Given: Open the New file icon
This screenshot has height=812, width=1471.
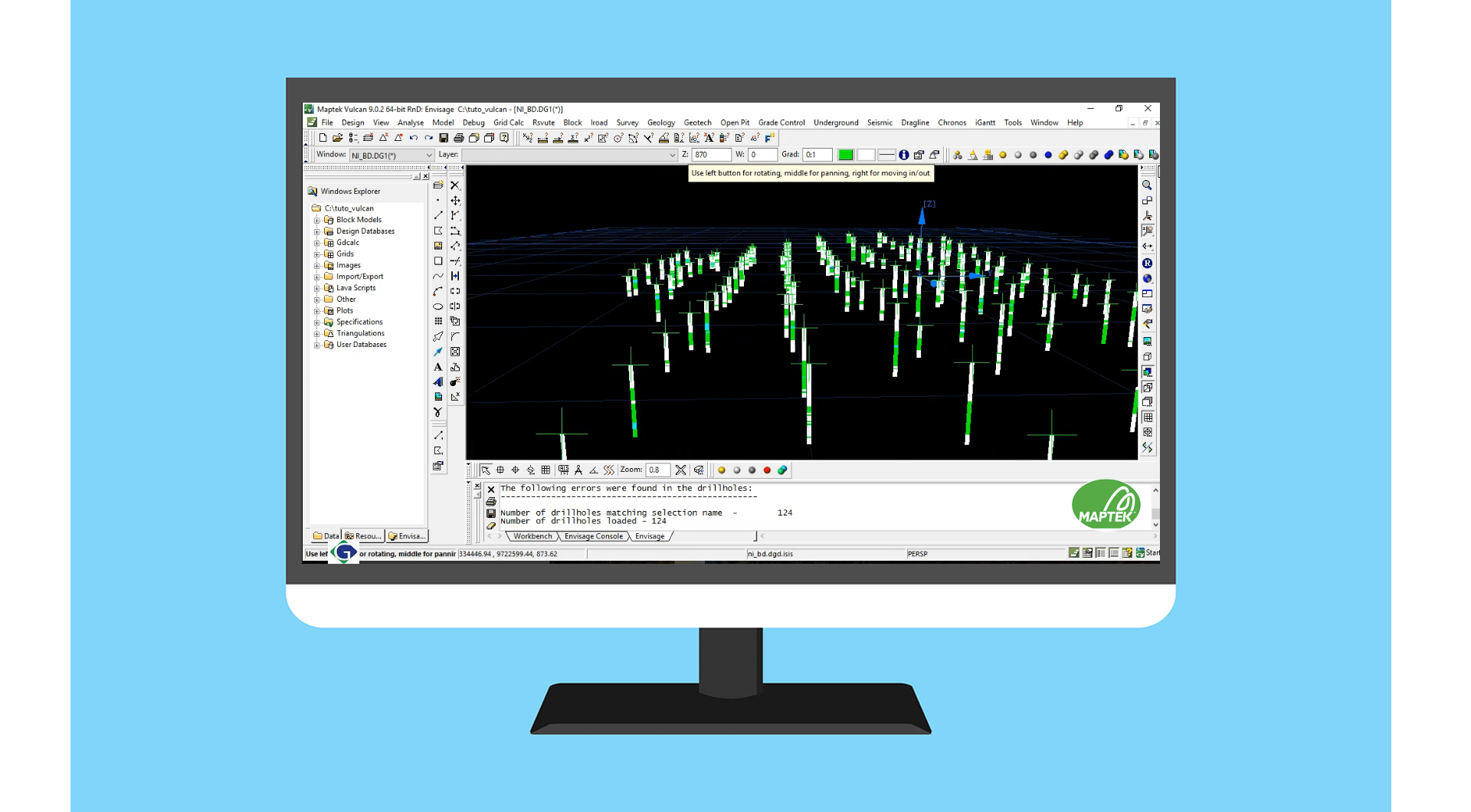Looking at the screenshot, I should pyautogui.click(x=323, y=139).
